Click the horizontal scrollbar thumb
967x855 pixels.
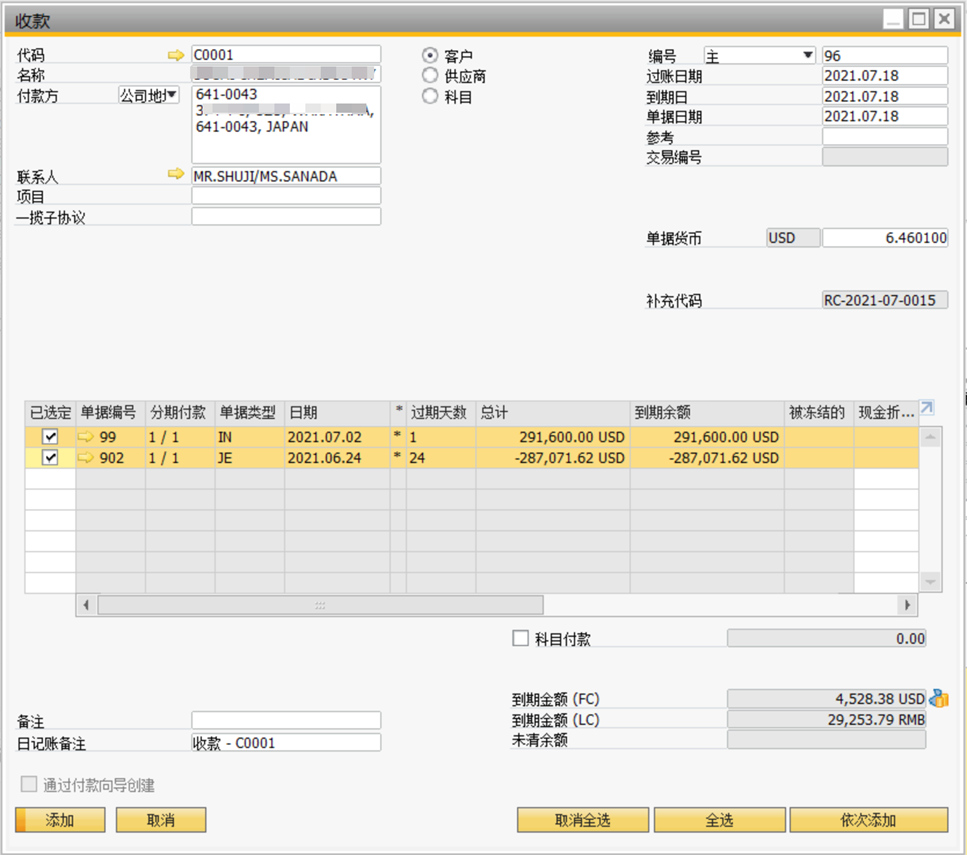tap(320, 605)
